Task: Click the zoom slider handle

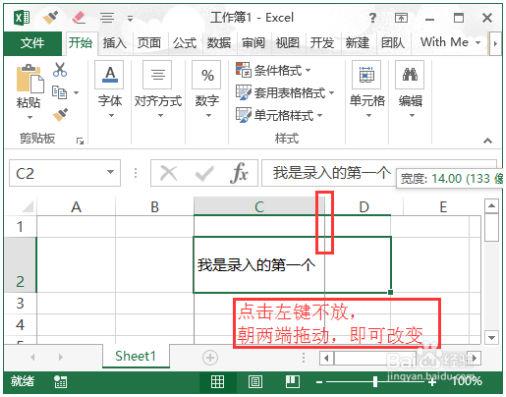Action: tap(375, 381)
